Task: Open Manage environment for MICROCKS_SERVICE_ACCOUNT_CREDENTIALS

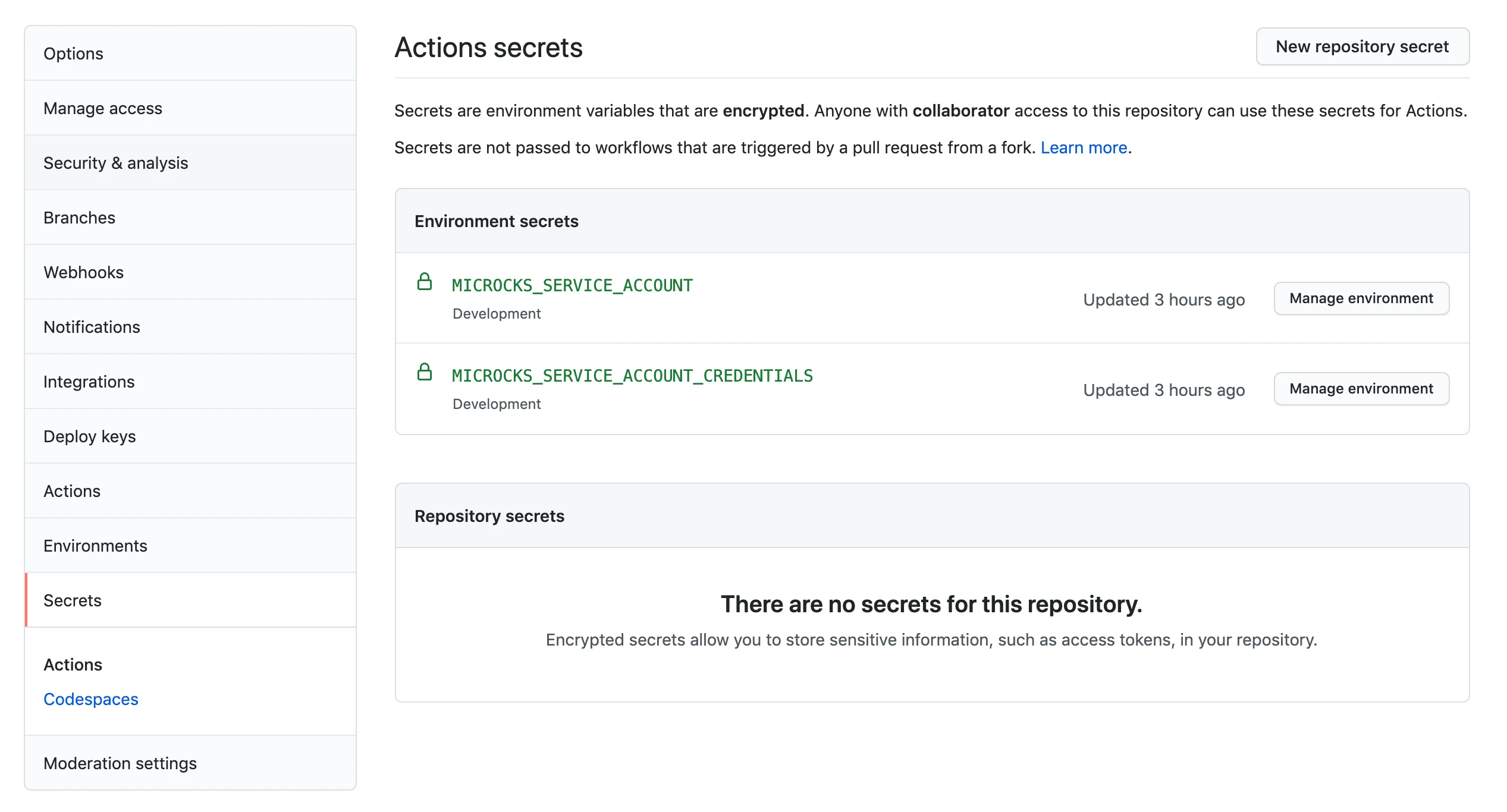Action: (1361, 389)
